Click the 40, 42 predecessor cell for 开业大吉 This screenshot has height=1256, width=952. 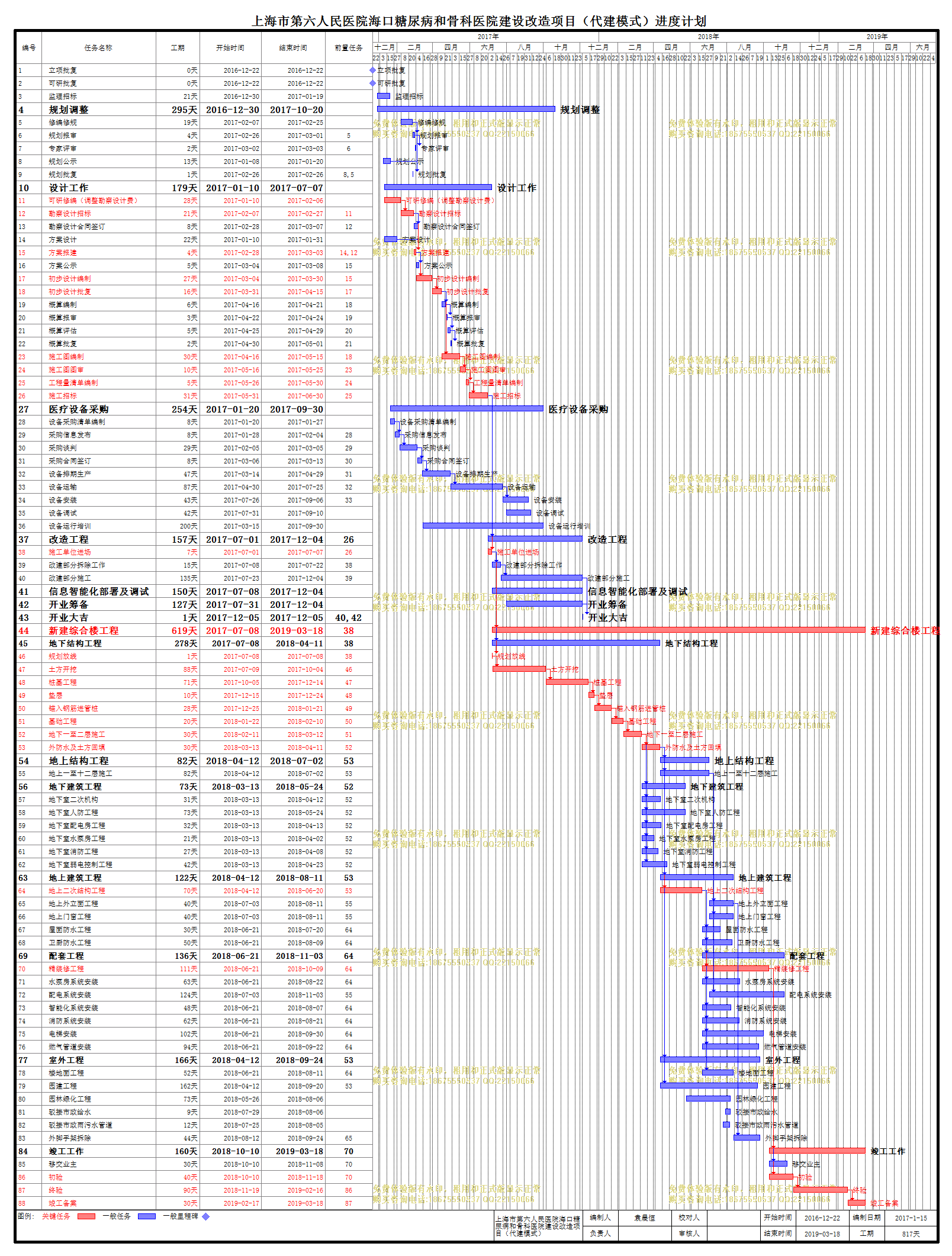click(x=348, y=617)
